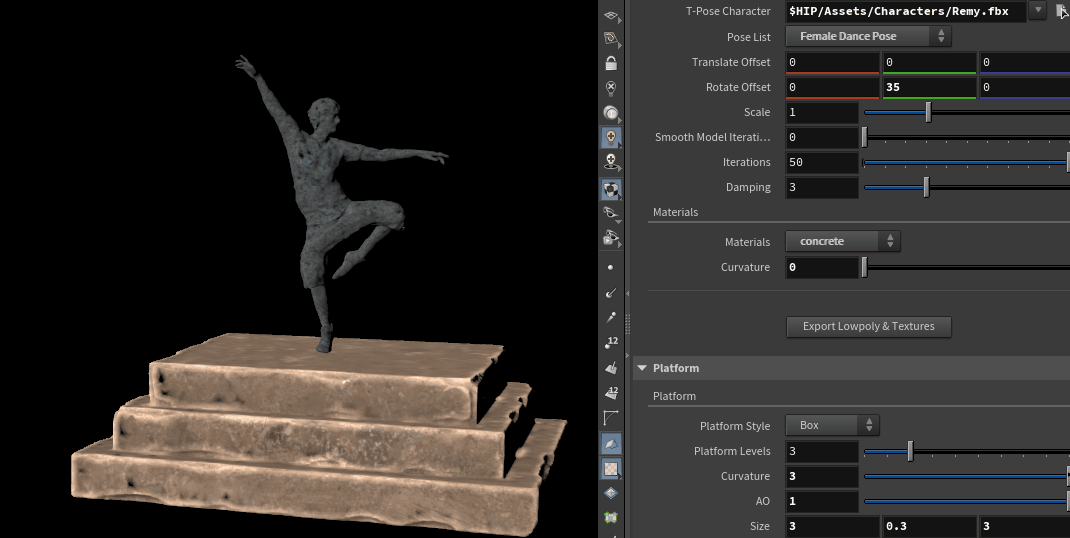This screenshot has height=538, width=1070.
Task: Click the primitive hulls curve icon
Action: click(x=611, y=417)
